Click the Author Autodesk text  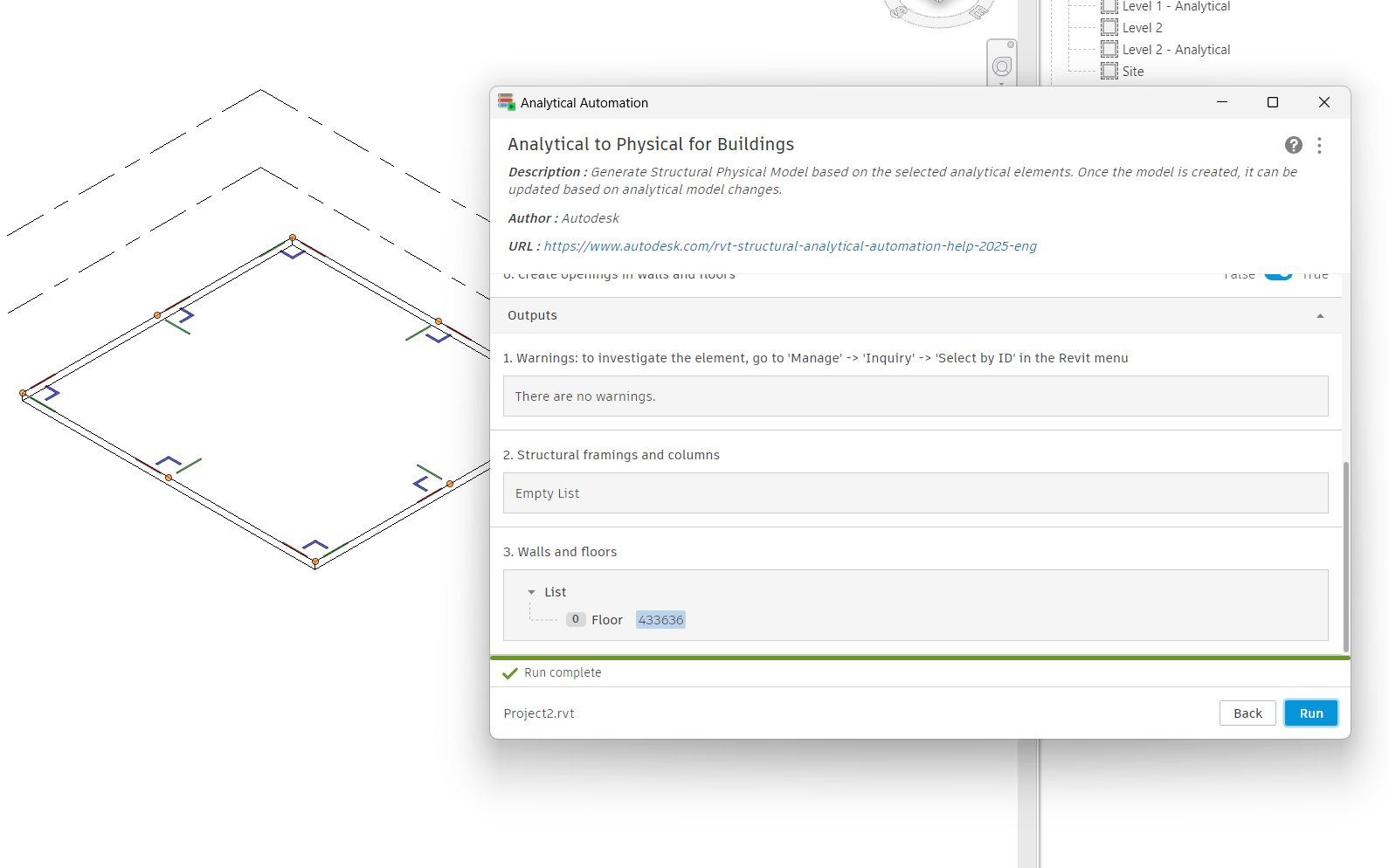[563, 218]
